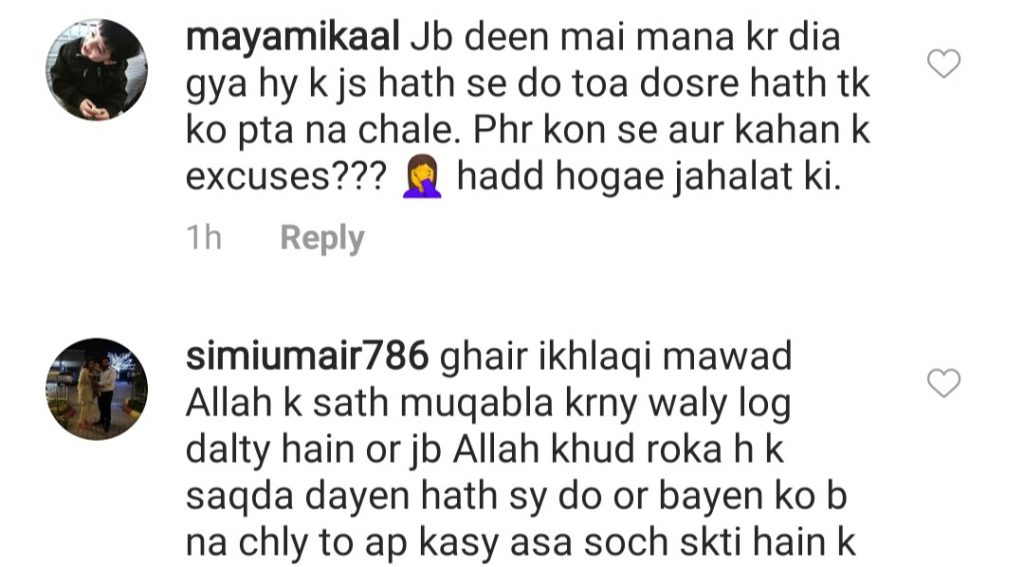Open mayamikaal's profile picture

(x=97, y=69)
